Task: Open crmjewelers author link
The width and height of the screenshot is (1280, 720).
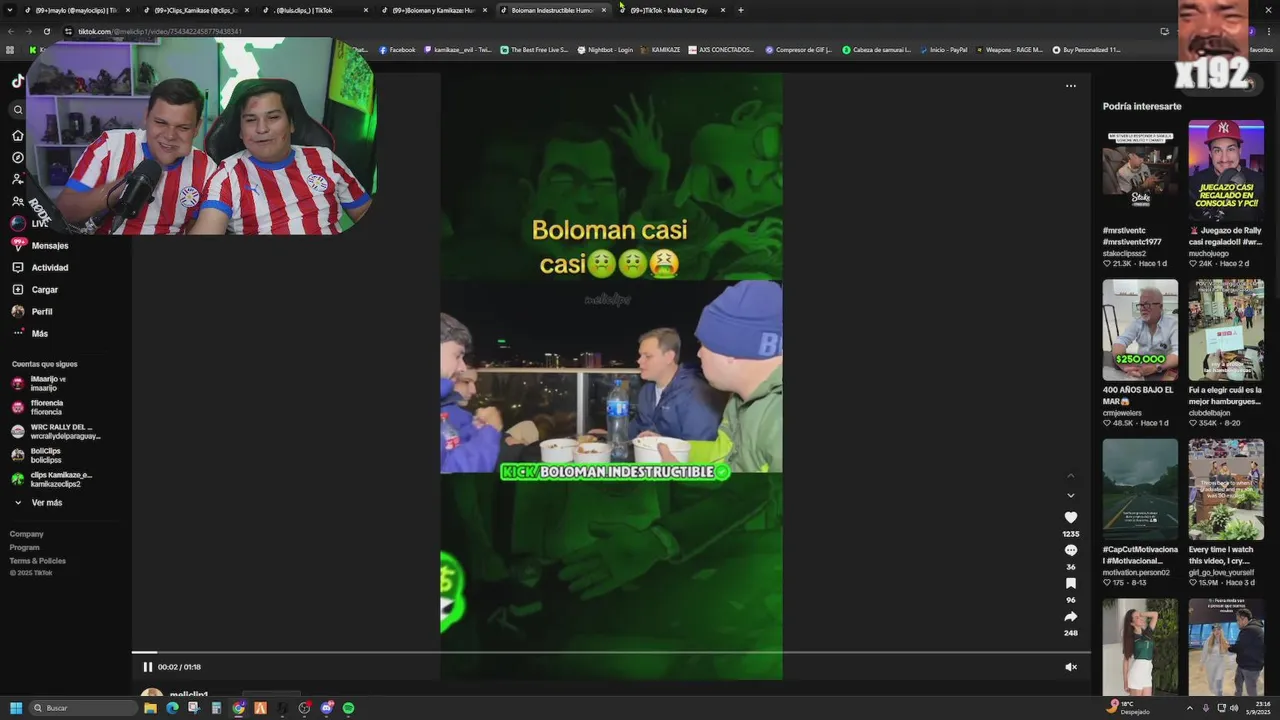Action: 1122,412
